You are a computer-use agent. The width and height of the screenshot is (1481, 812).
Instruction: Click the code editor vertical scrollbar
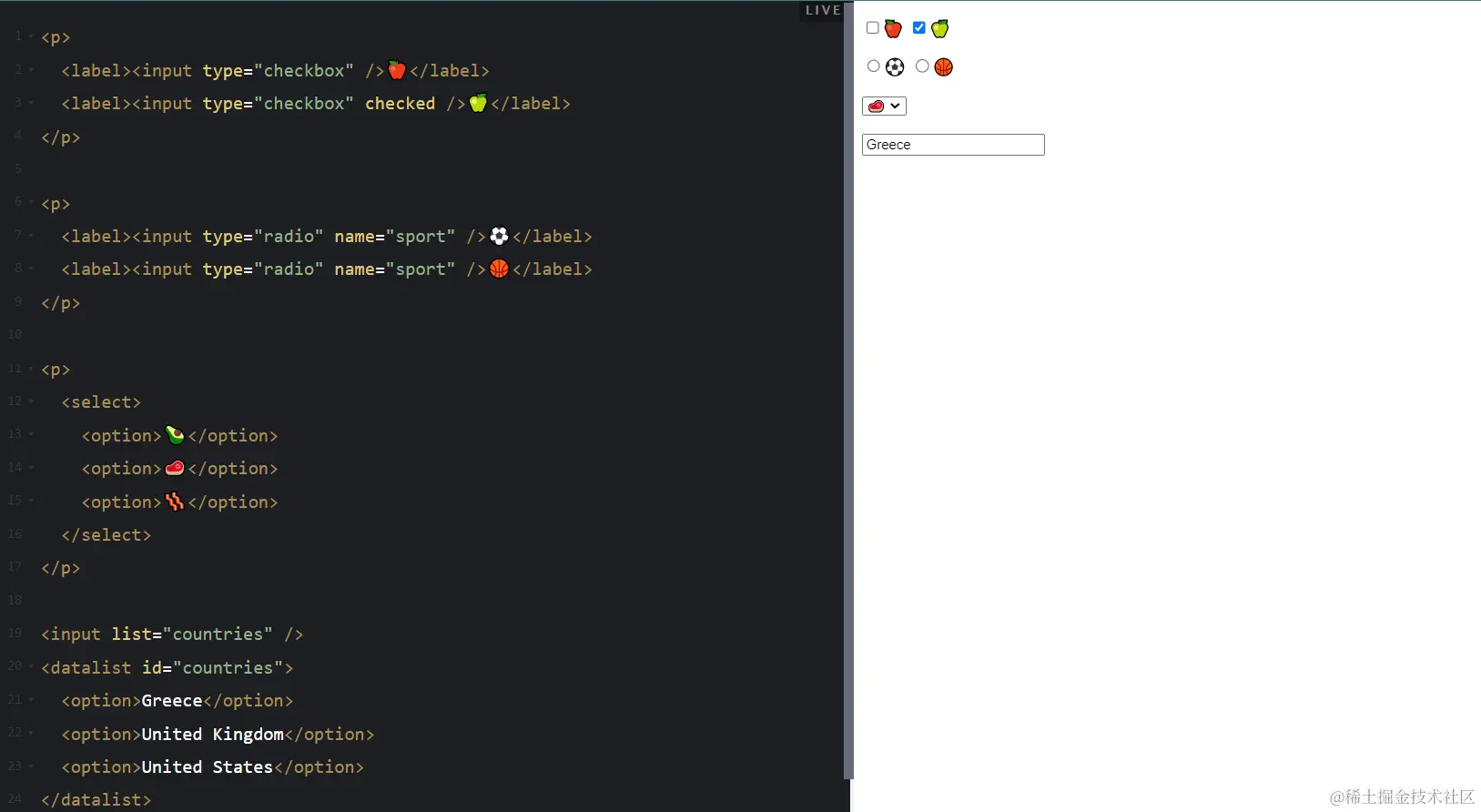click(x=848, y=391)
